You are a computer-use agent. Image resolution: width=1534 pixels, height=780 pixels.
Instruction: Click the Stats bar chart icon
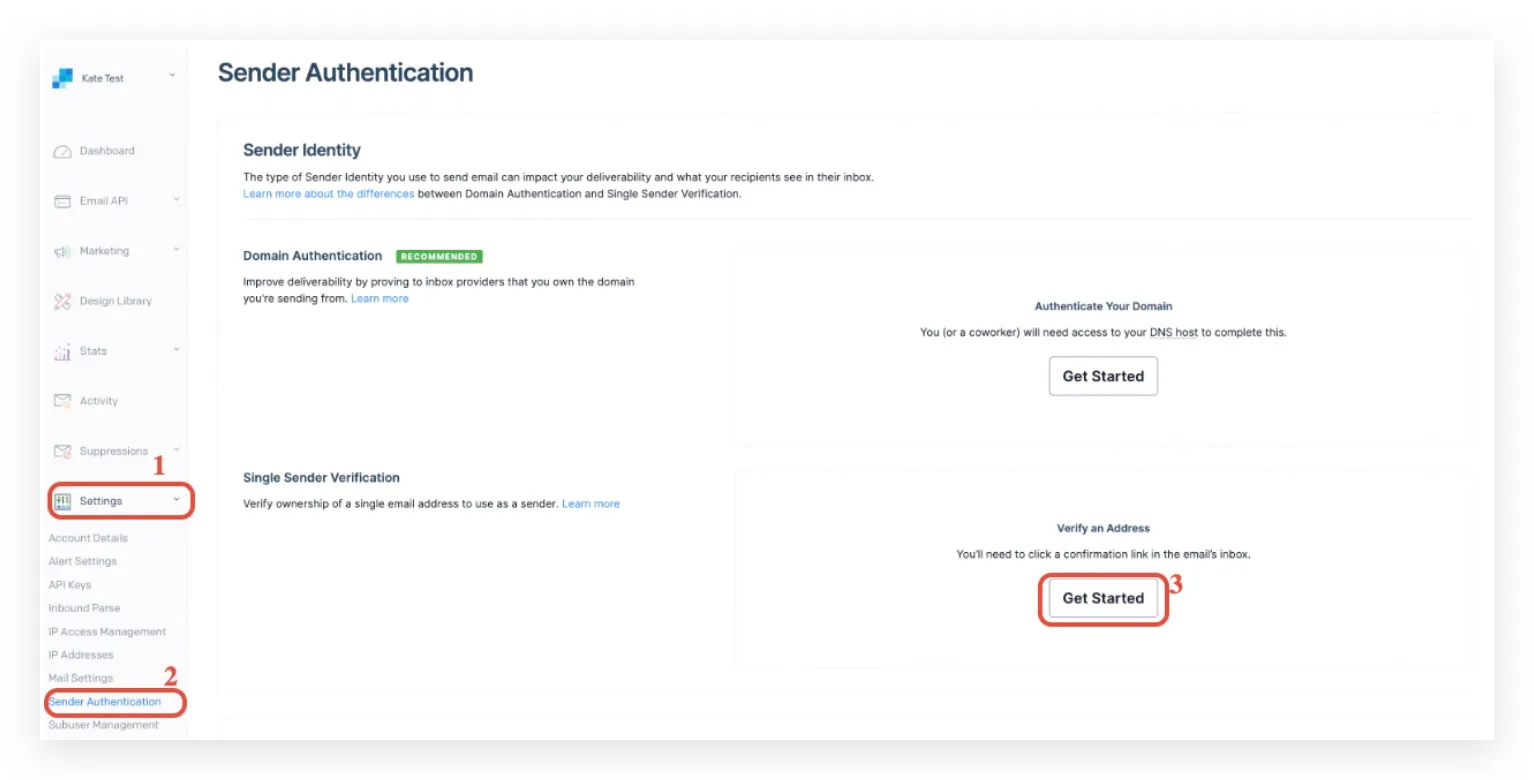[x=62, y=351]
